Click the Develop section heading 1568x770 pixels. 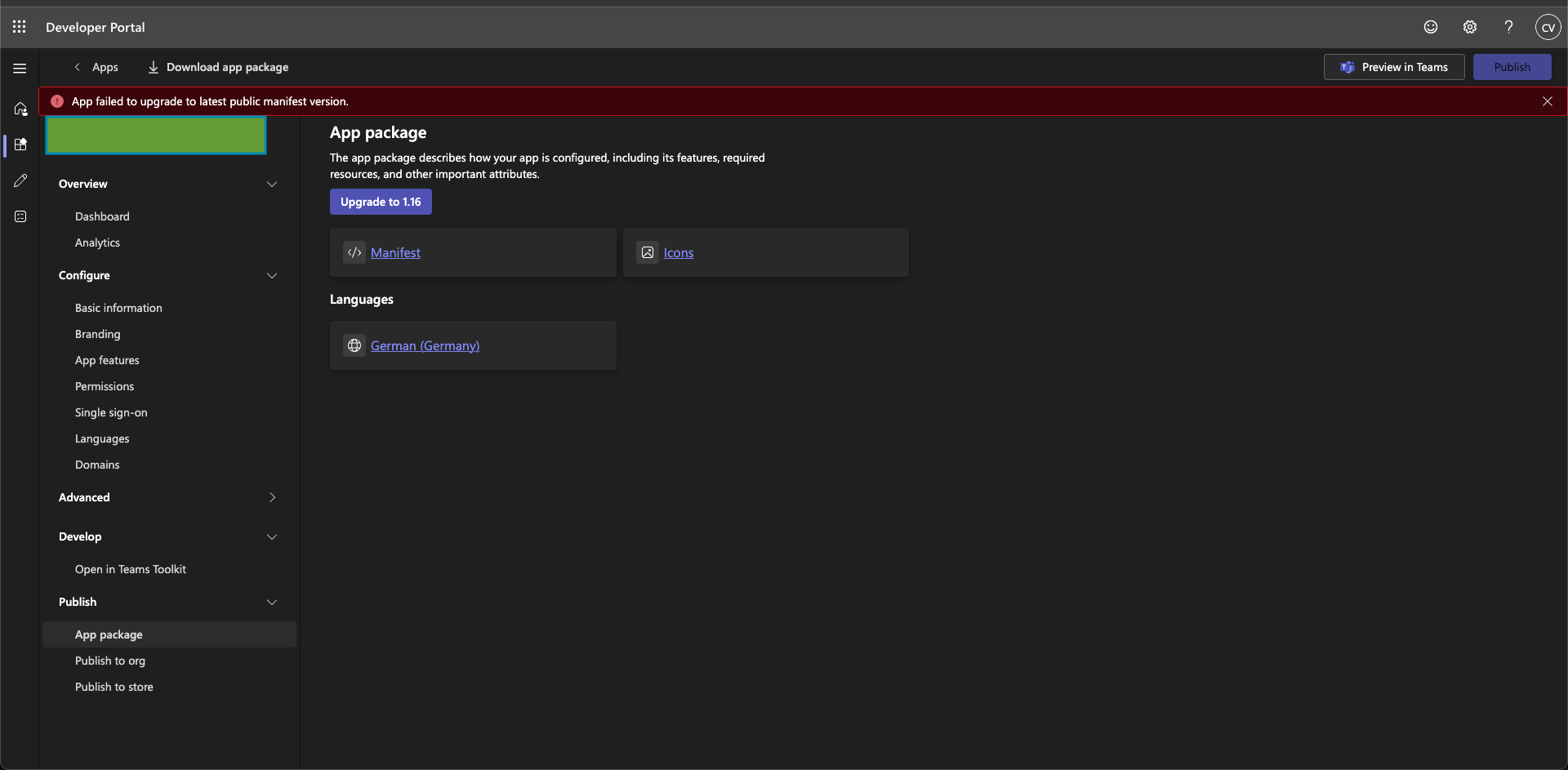pos(80,536)
